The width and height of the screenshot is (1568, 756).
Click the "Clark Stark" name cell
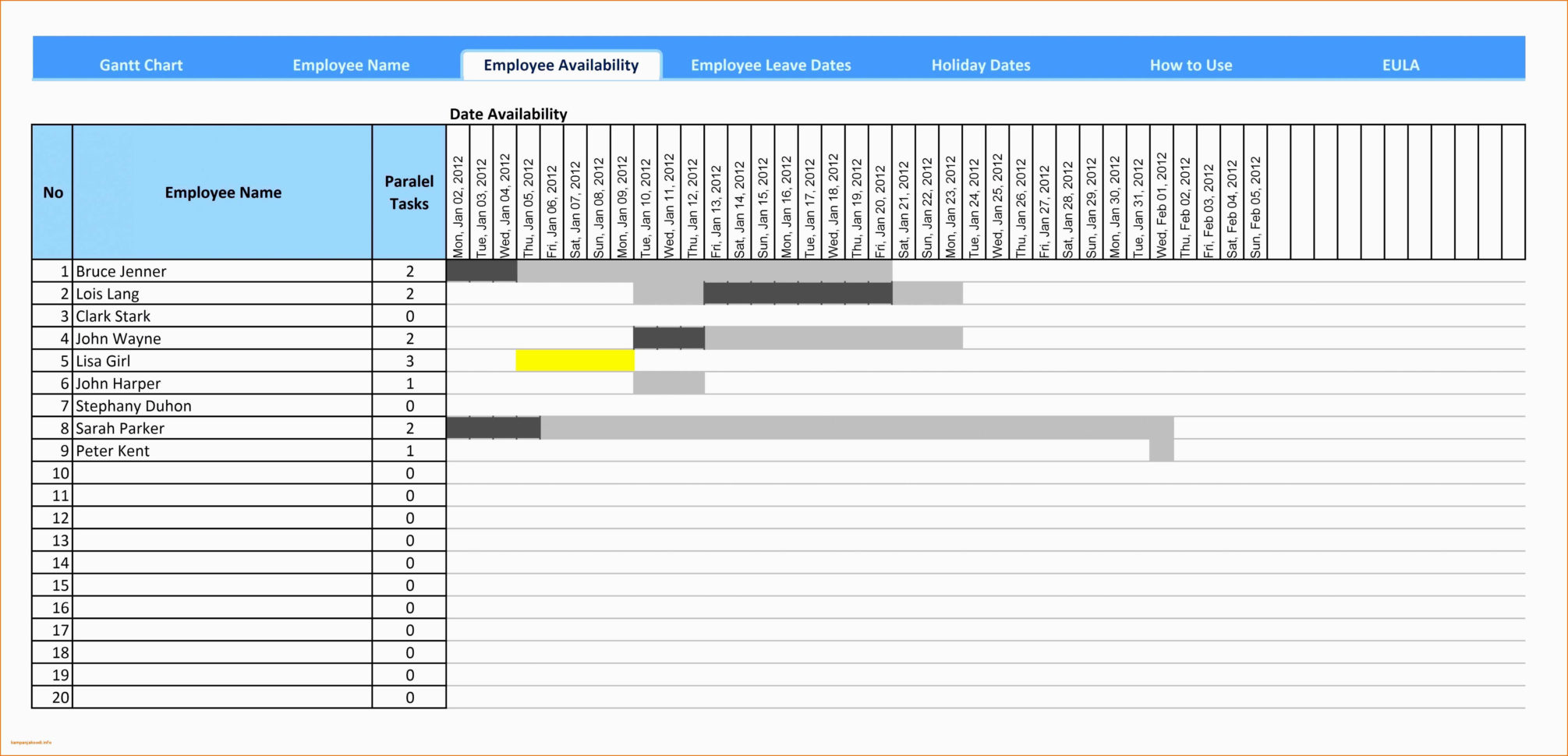[223, 316]
